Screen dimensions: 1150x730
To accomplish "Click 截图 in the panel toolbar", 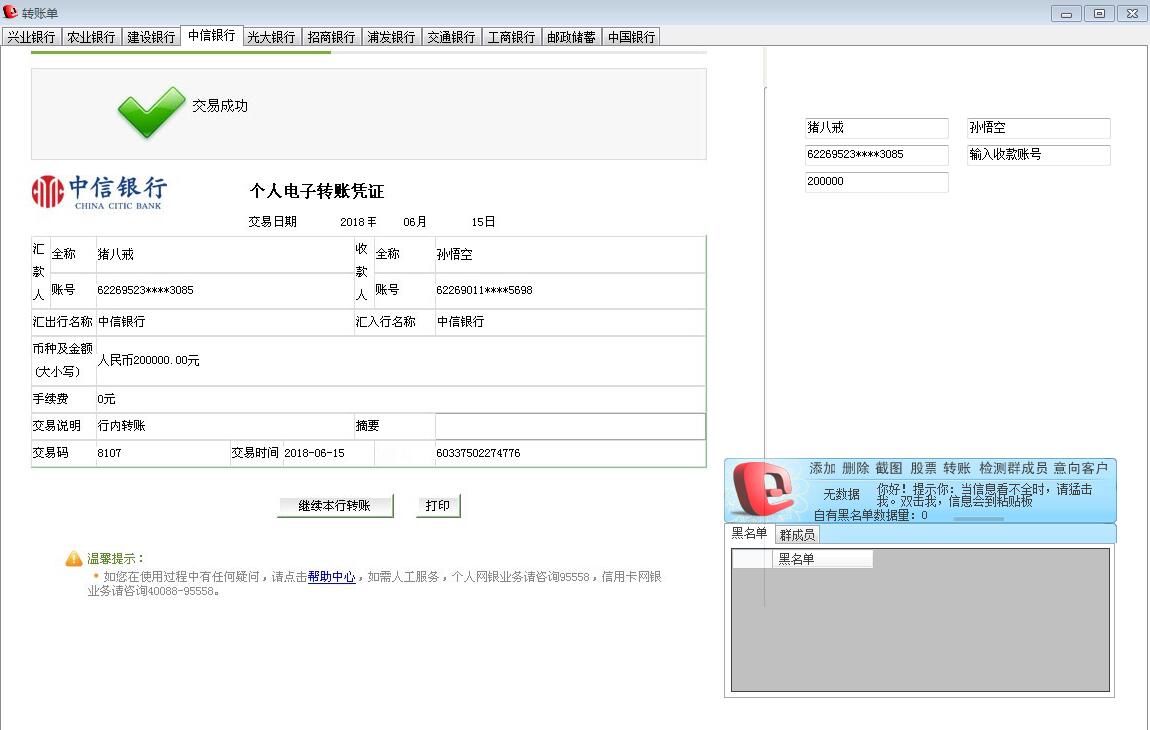I will [889, 468].
